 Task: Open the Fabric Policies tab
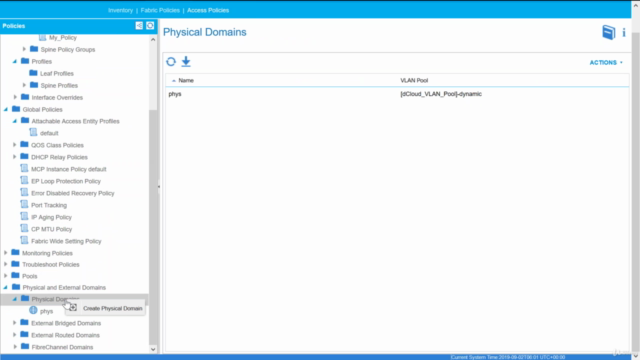click(160, 10)
